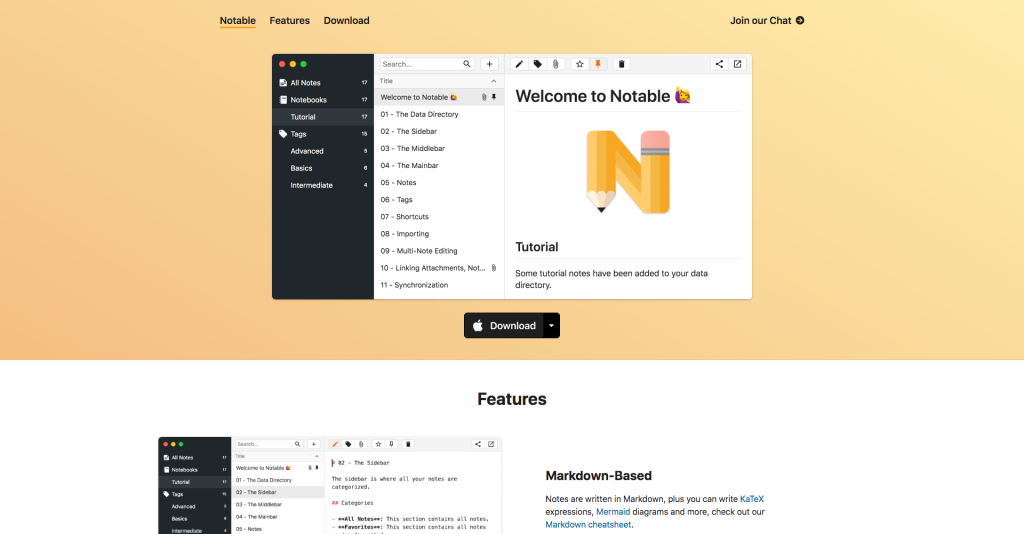Click the Markdown-Based heading
Image resolution: width=1024 pixels, height=534 pixels.
tap(599, 475)
